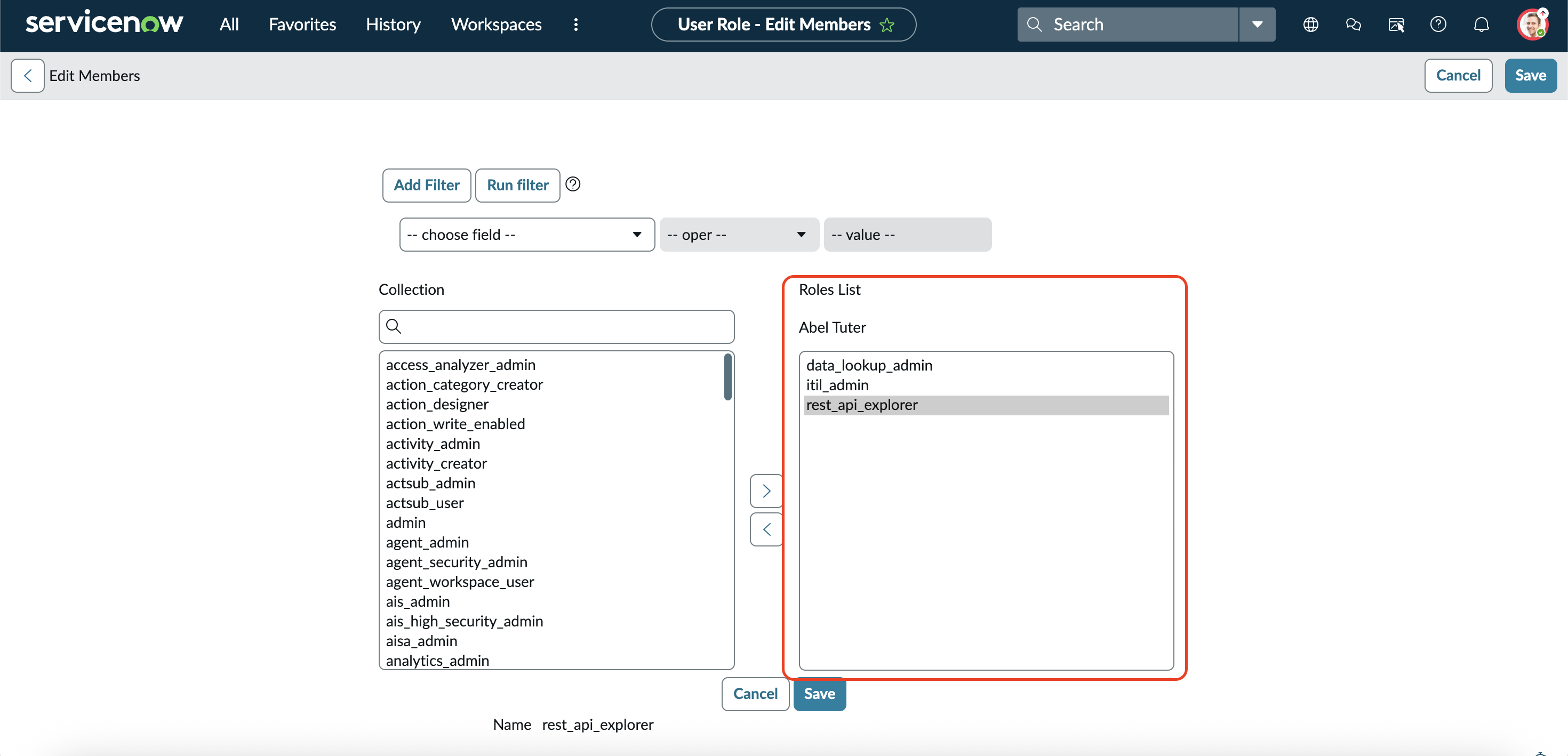
Task: Open the Connect chat sidebar icon
Action: tap(1354, 25)
